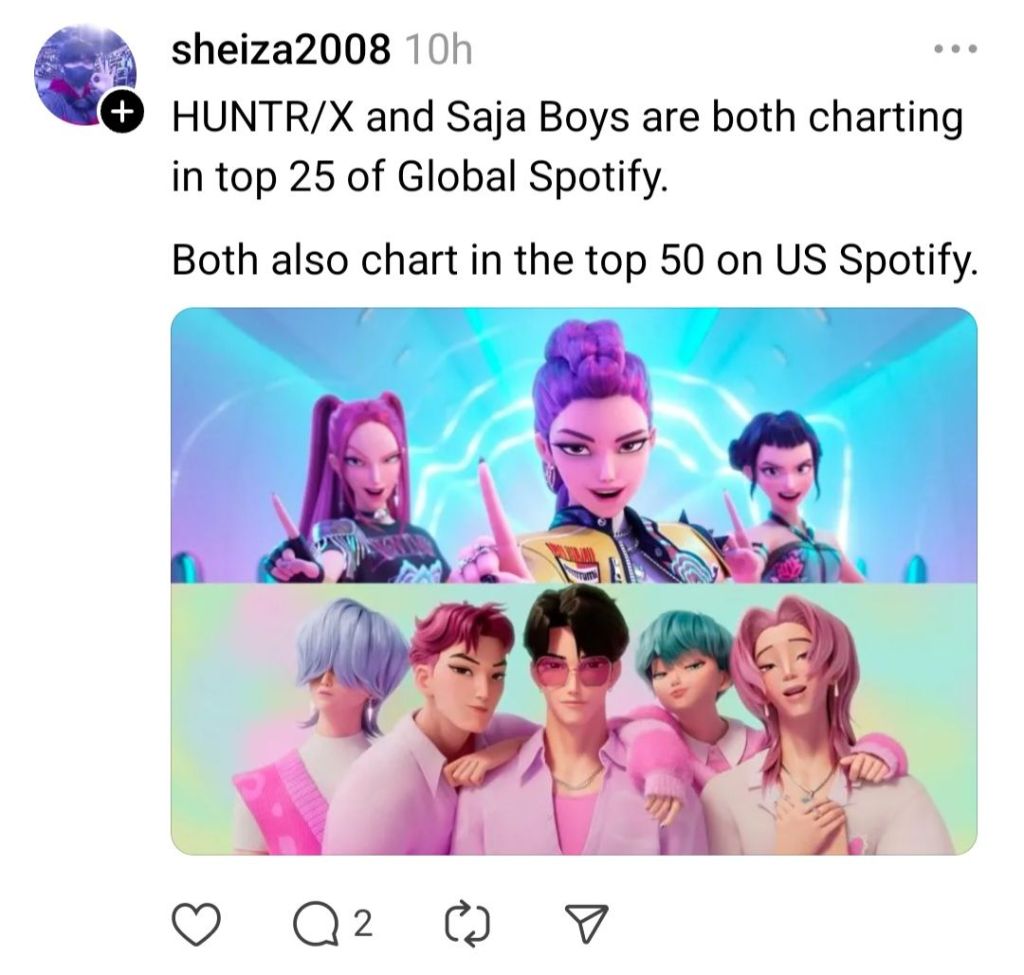Click the sentence about top 50 US Spotify

[575, 259]
